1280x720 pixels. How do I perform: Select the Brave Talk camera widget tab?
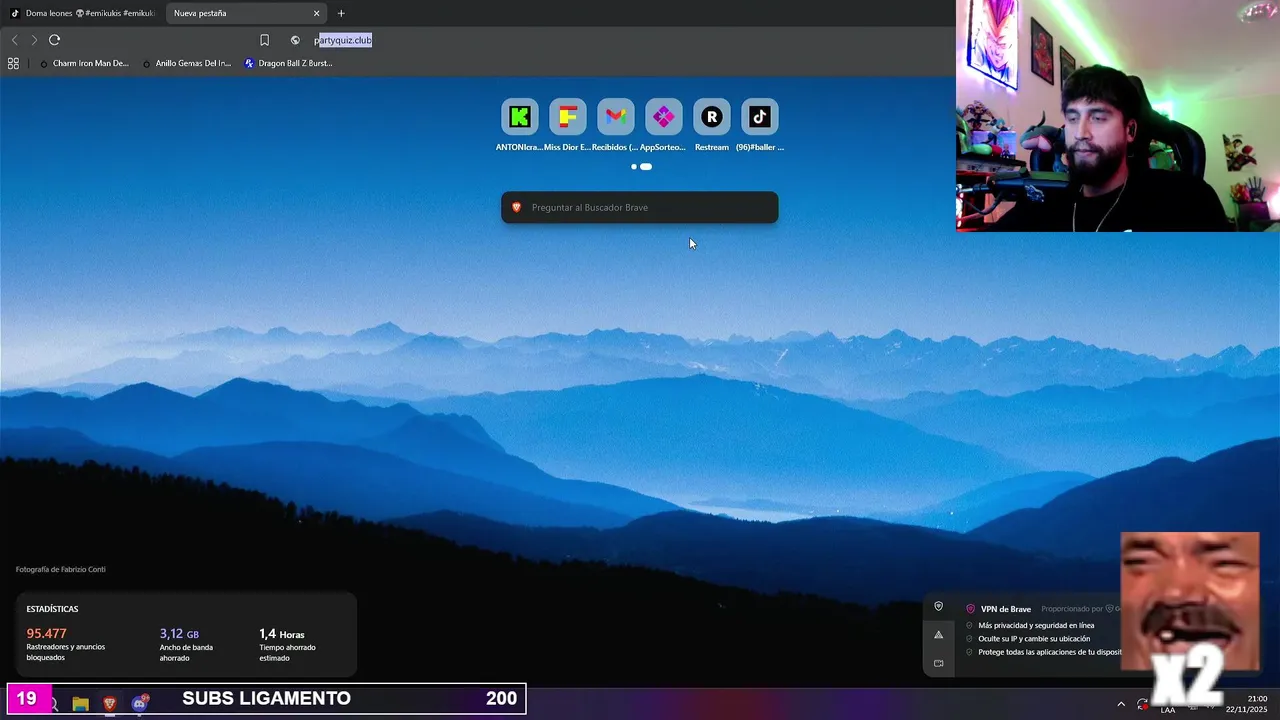pyautogui.click(x=938, y=663)
